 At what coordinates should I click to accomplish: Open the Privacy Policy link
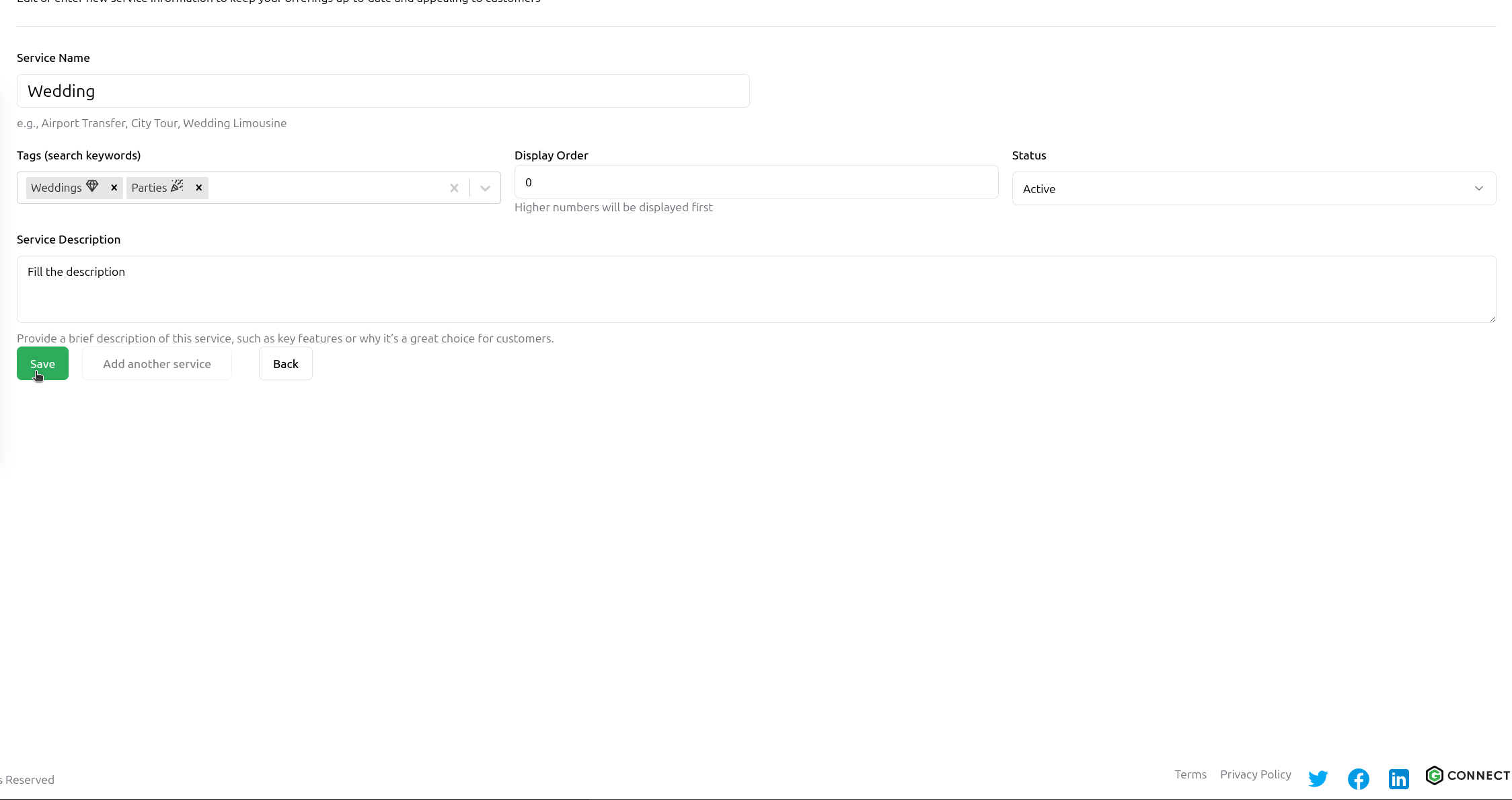(x=1255, y=774)
